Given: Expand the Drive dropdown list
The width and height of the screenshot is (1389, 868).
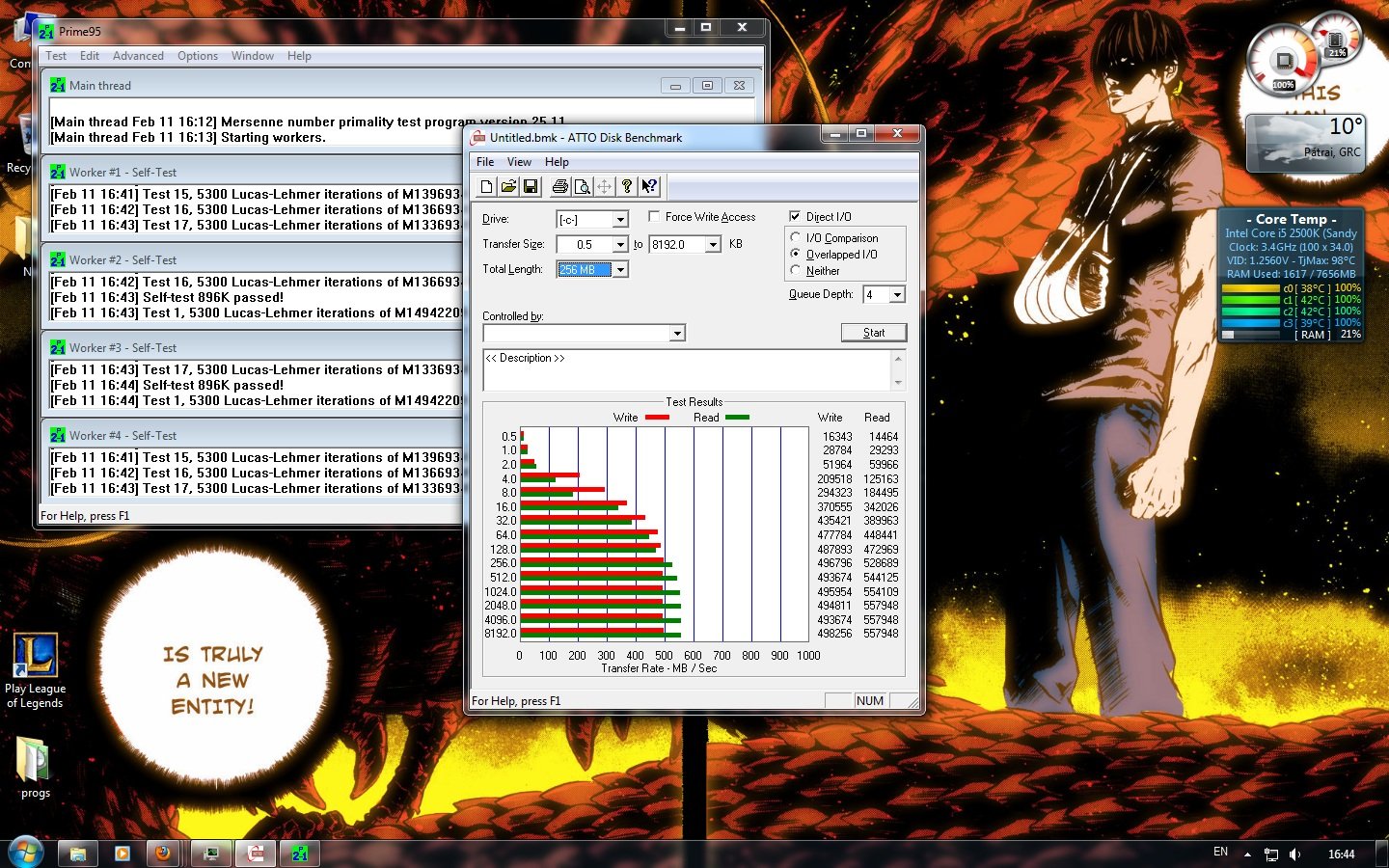Looking at the screenshot, I should [x=620, y=220].
